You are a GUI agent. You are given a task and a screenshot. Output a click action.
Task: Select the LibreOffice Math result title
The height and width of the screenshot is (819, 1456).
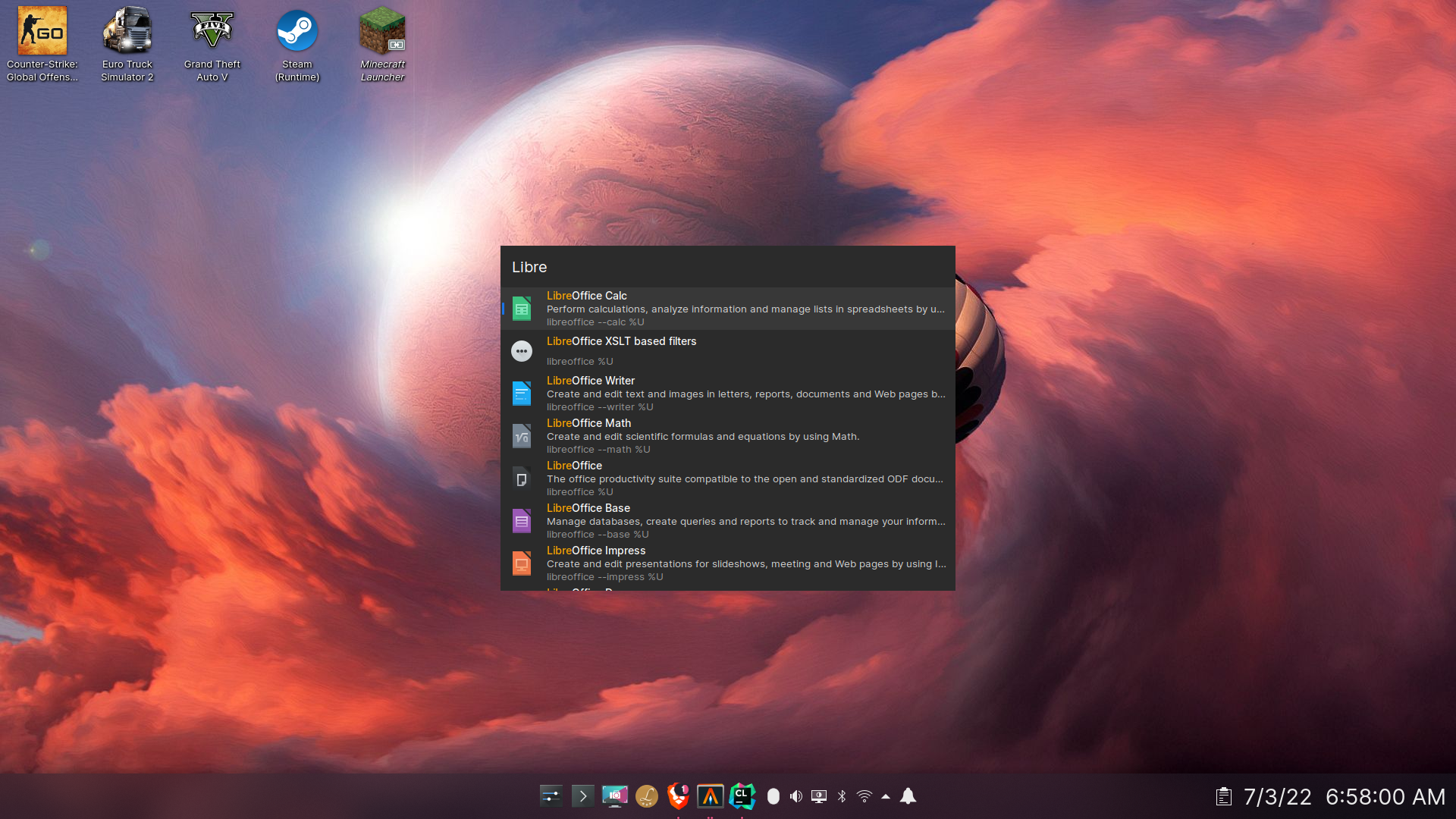point(589,423)
